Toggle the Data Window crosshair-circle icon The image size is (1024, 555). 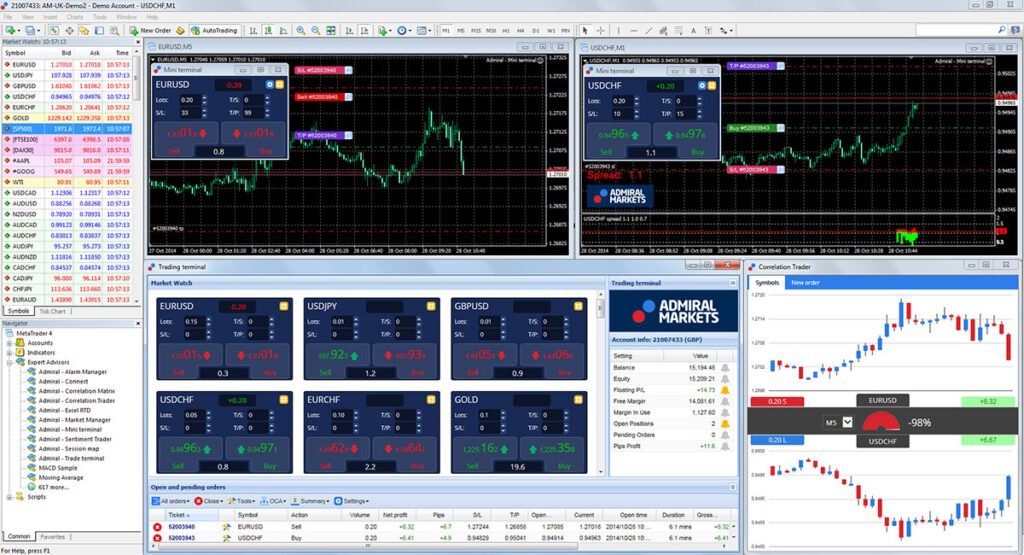click(69, 30)
